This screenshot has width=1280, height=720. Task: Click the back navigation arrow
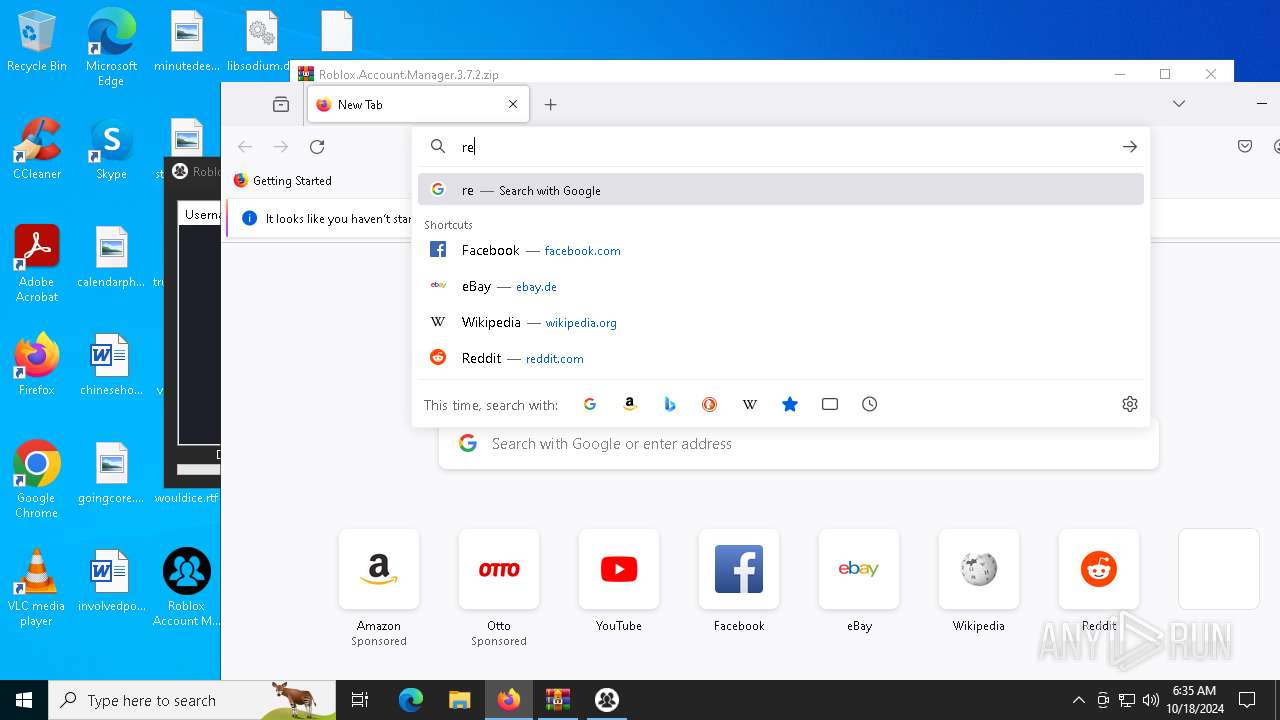(x=245, y=147)
